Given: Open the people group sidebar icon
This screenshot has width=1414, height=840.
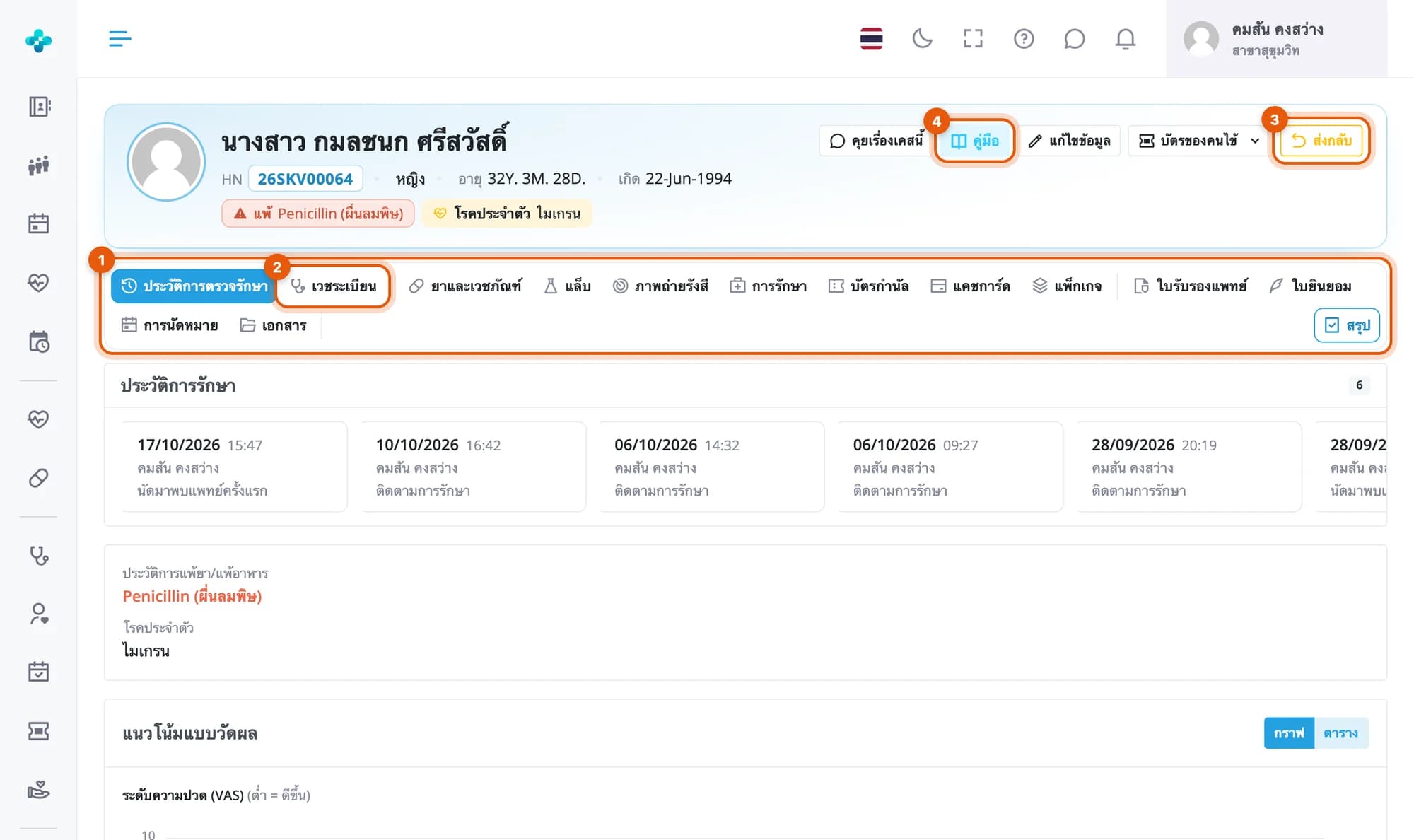Looking at the screenshot, I should [39, 165].
